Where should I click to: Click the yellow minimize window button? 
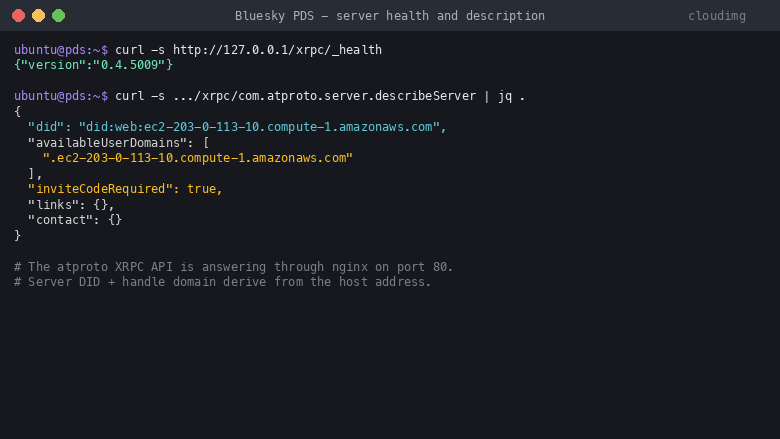coord(38,16)
